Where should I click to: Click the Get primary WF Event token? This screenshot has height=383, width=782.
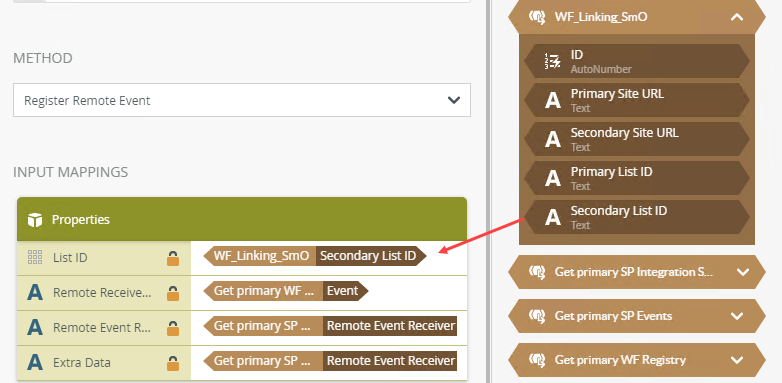tap(286, 291)
